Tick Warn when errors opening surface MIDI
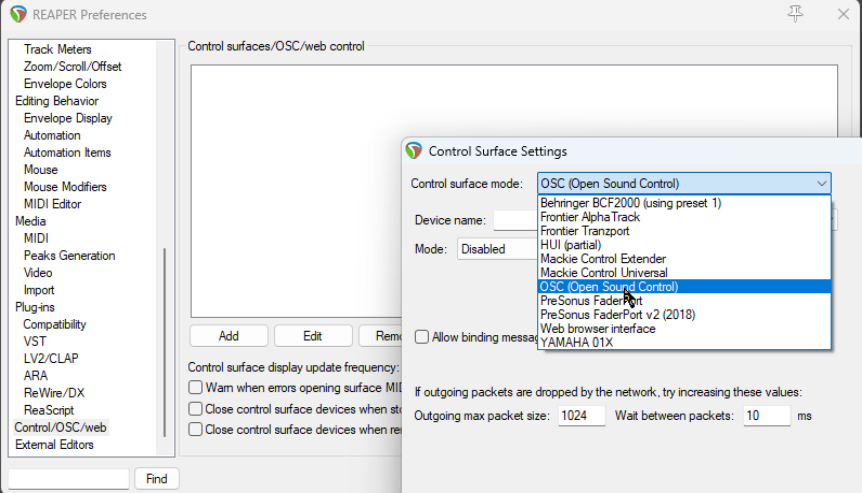Screen dimensions: 862x493 tap(195, 387)
